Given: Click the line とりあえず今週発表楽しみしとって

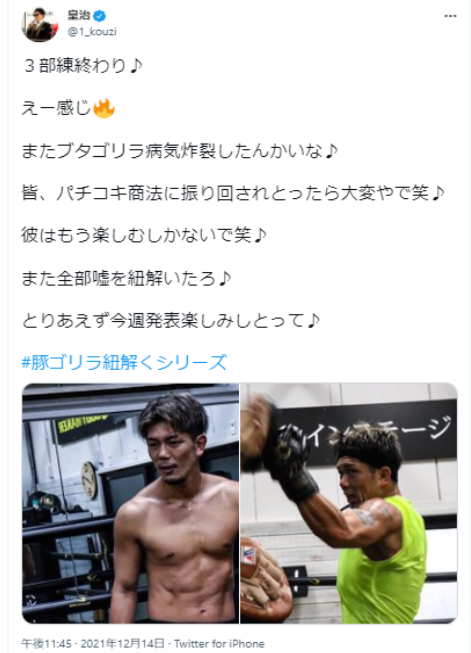Looking at the screenshot, I should pyautogui.click(x=170, y=320).
